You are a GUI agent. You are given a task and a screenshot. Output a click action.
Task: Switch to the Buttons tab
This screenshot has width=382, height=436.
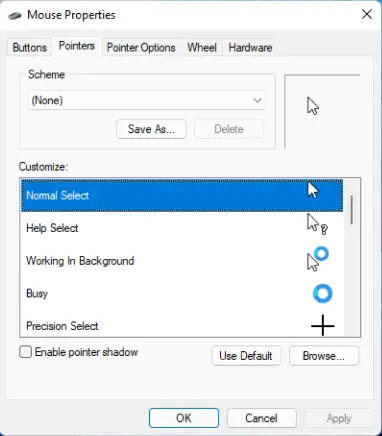pos(29,47)
